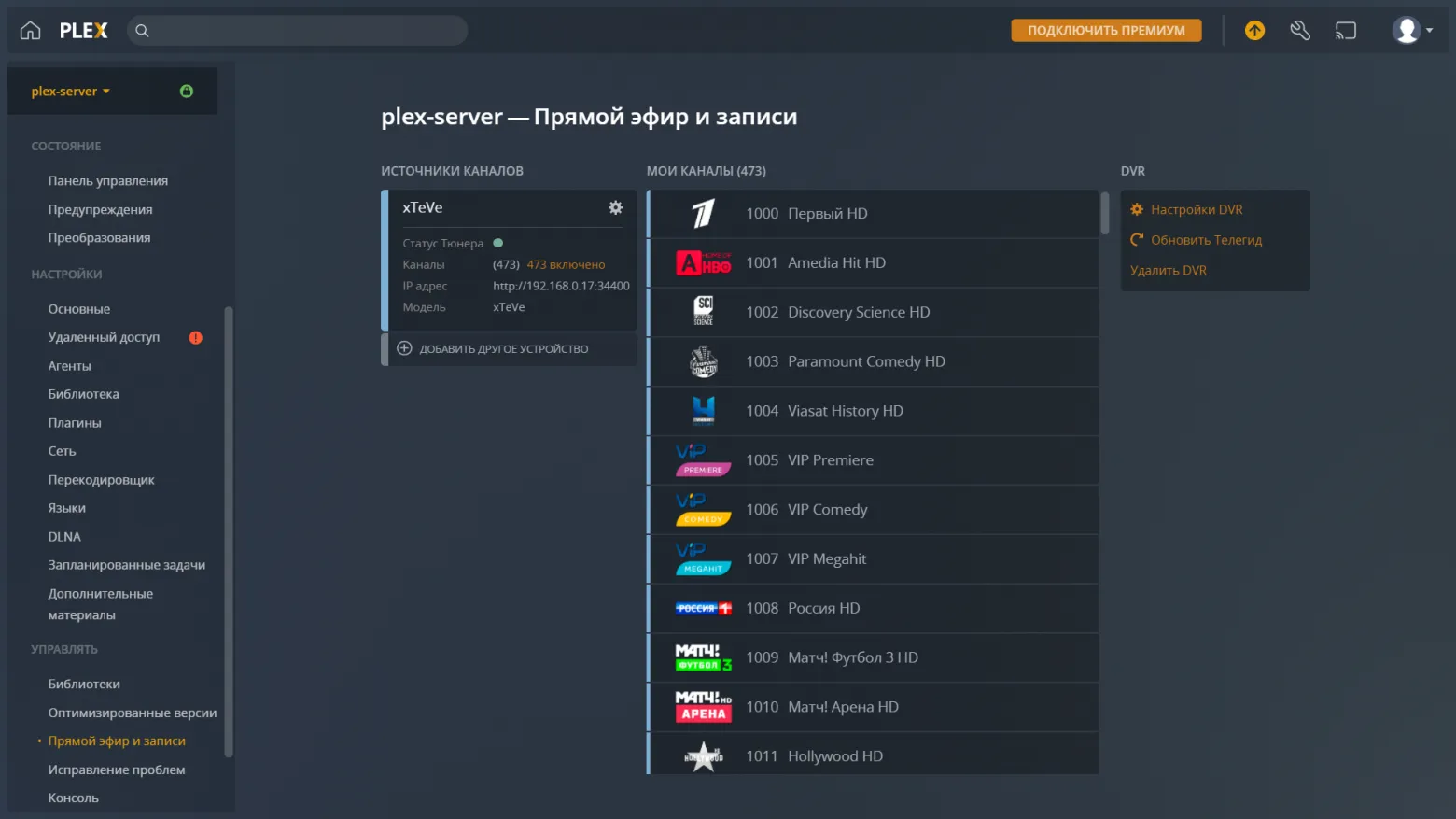Open Оптимизированные версии page
The image size is (1456, 819).
(133, 713)
